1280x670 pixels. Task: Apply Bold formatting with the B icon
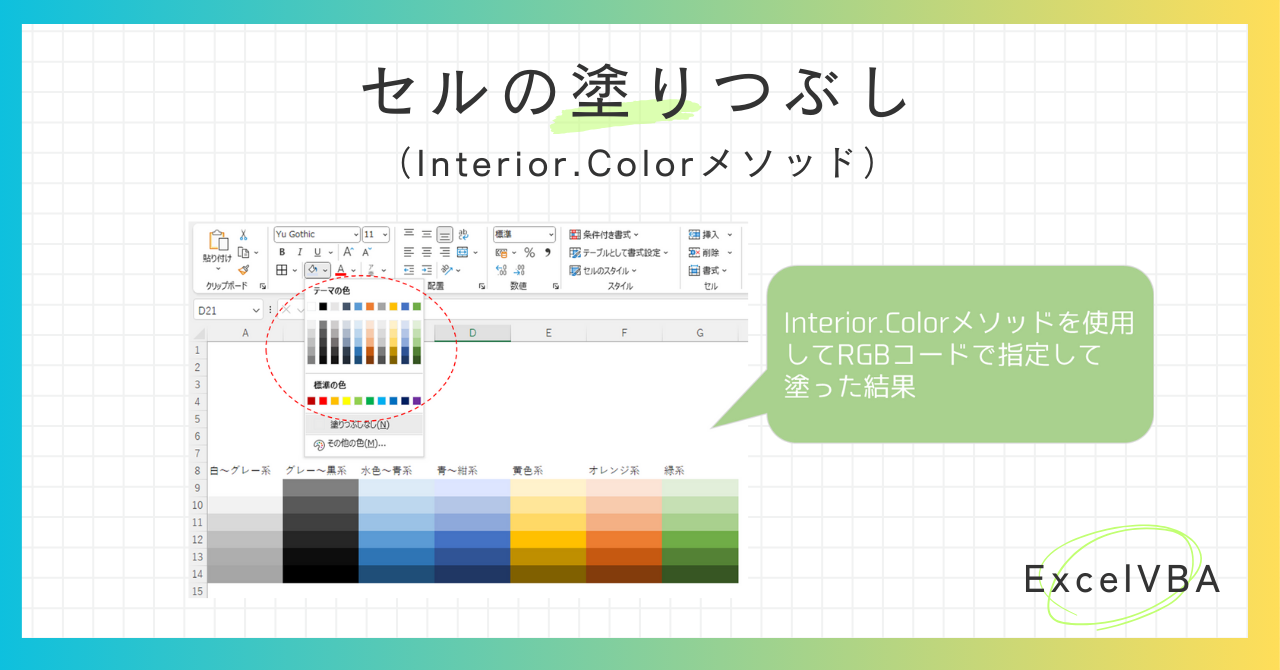pyautogui.click(x=283, y=251)
